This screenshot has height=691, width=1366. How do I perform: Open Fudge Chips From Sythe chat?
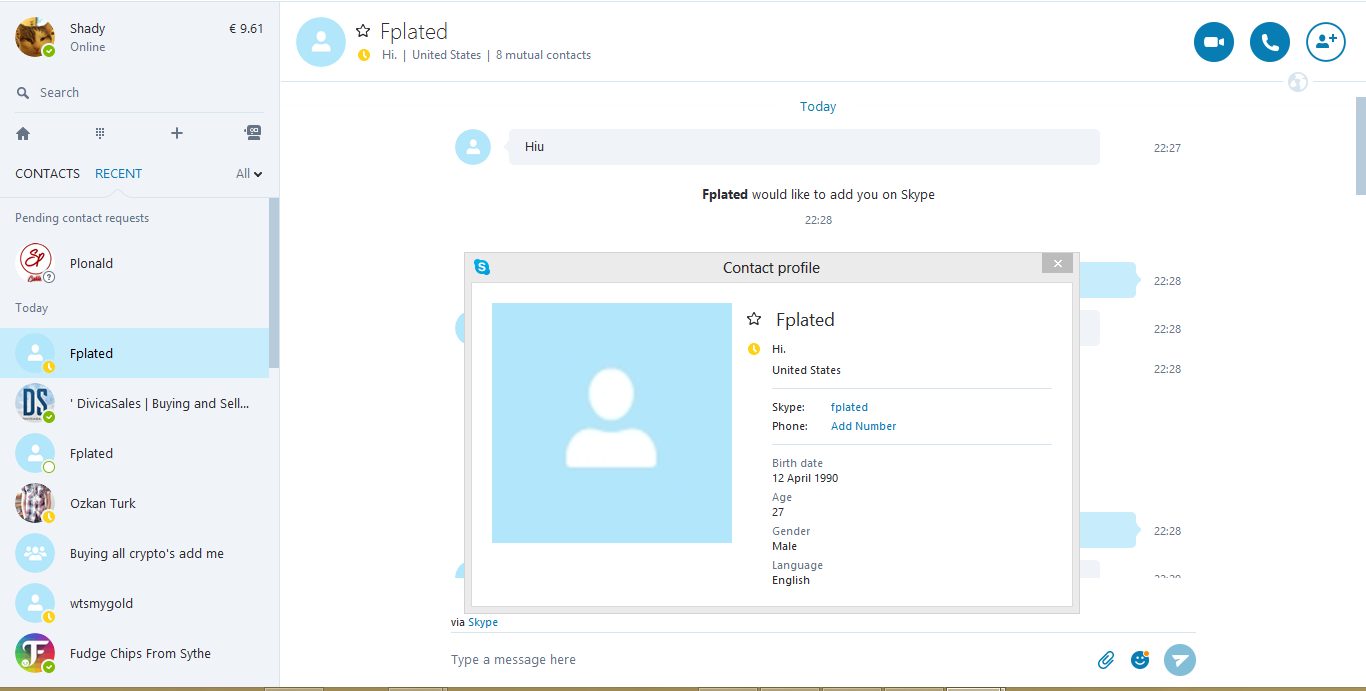pyautogui.click(x=134, y=653)
